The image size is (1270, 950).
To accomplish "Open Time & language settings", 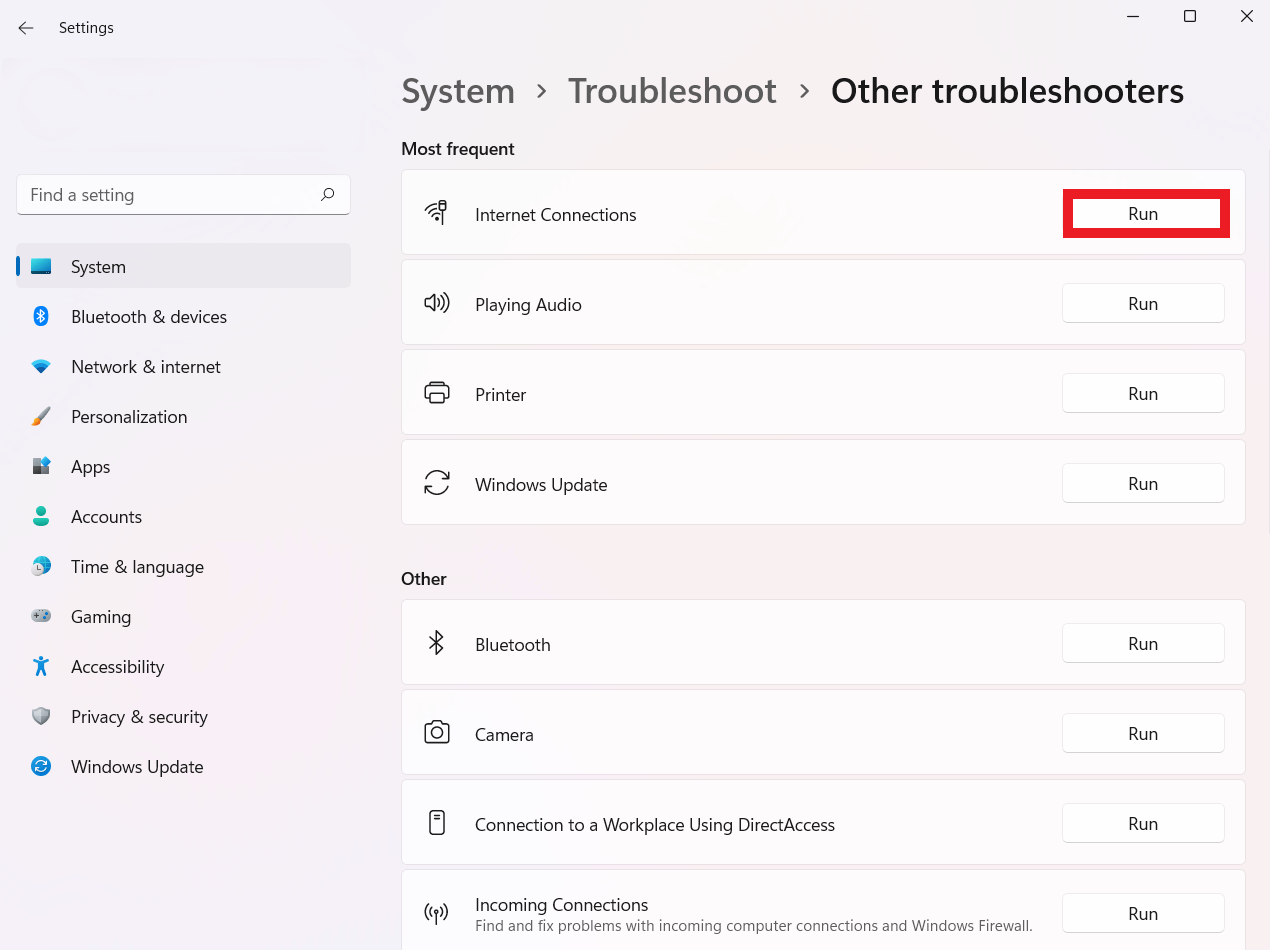I will [x=137, y=567].
